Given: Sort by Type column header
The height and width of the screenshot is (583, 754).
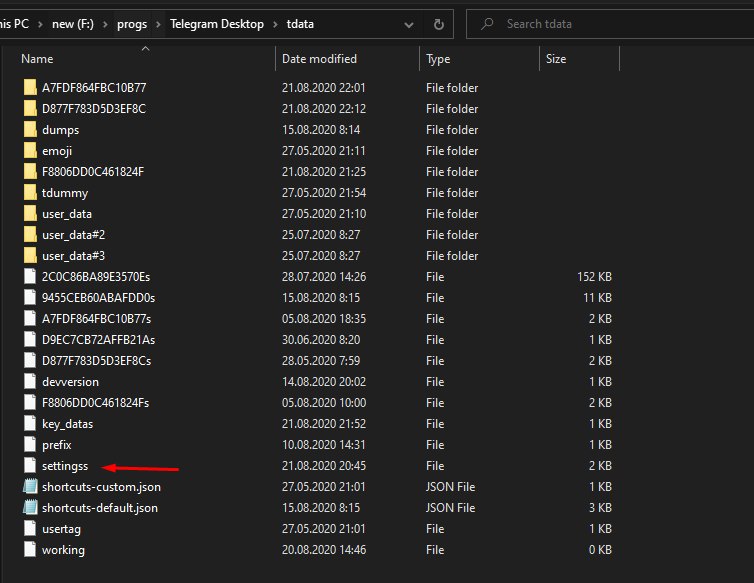Looking at the screenshot, I should [438, 59].
